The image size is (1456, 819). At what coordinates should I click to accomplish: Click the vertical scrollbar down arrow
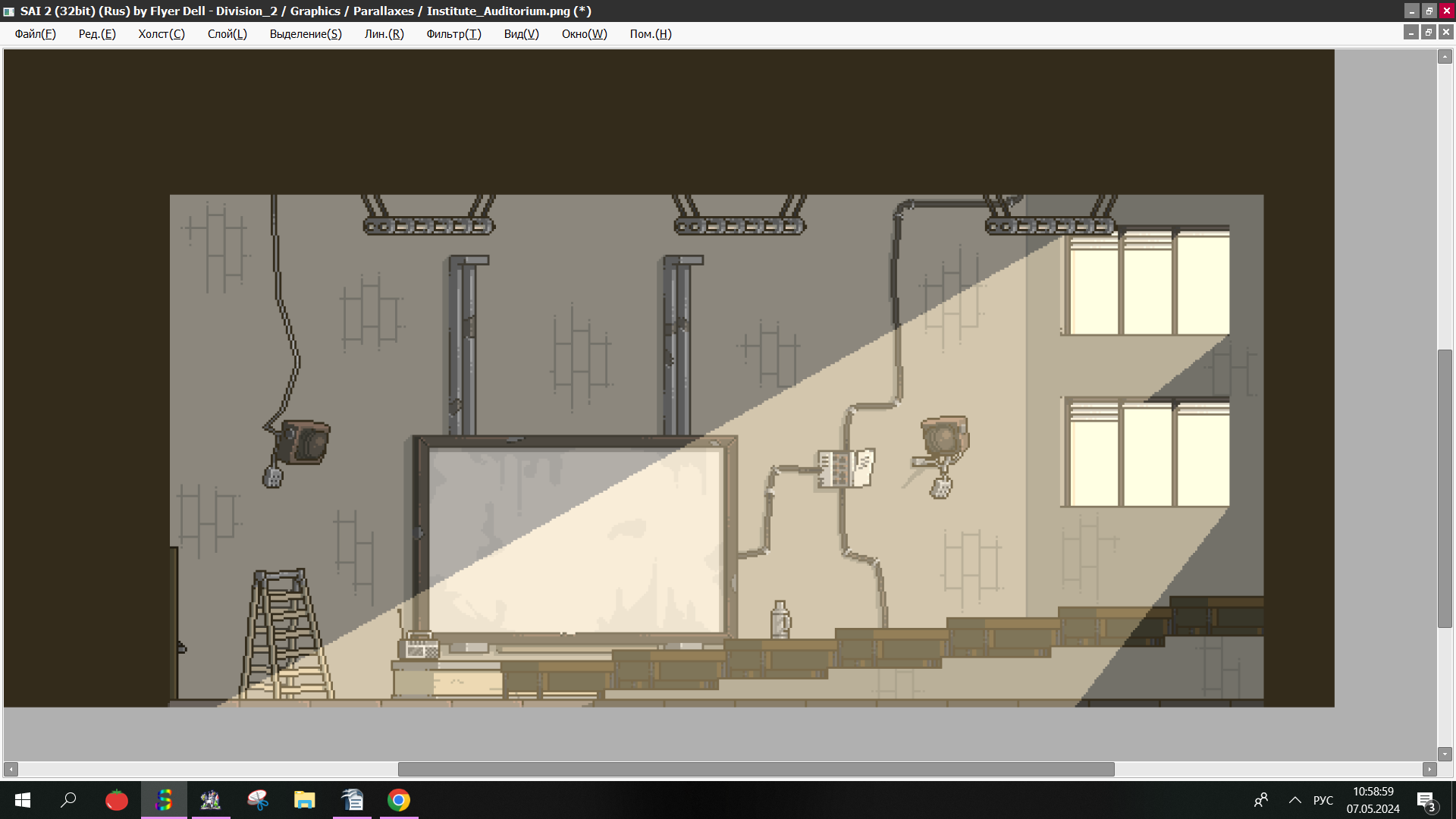pyautogui.click(x=1445, y=754)
